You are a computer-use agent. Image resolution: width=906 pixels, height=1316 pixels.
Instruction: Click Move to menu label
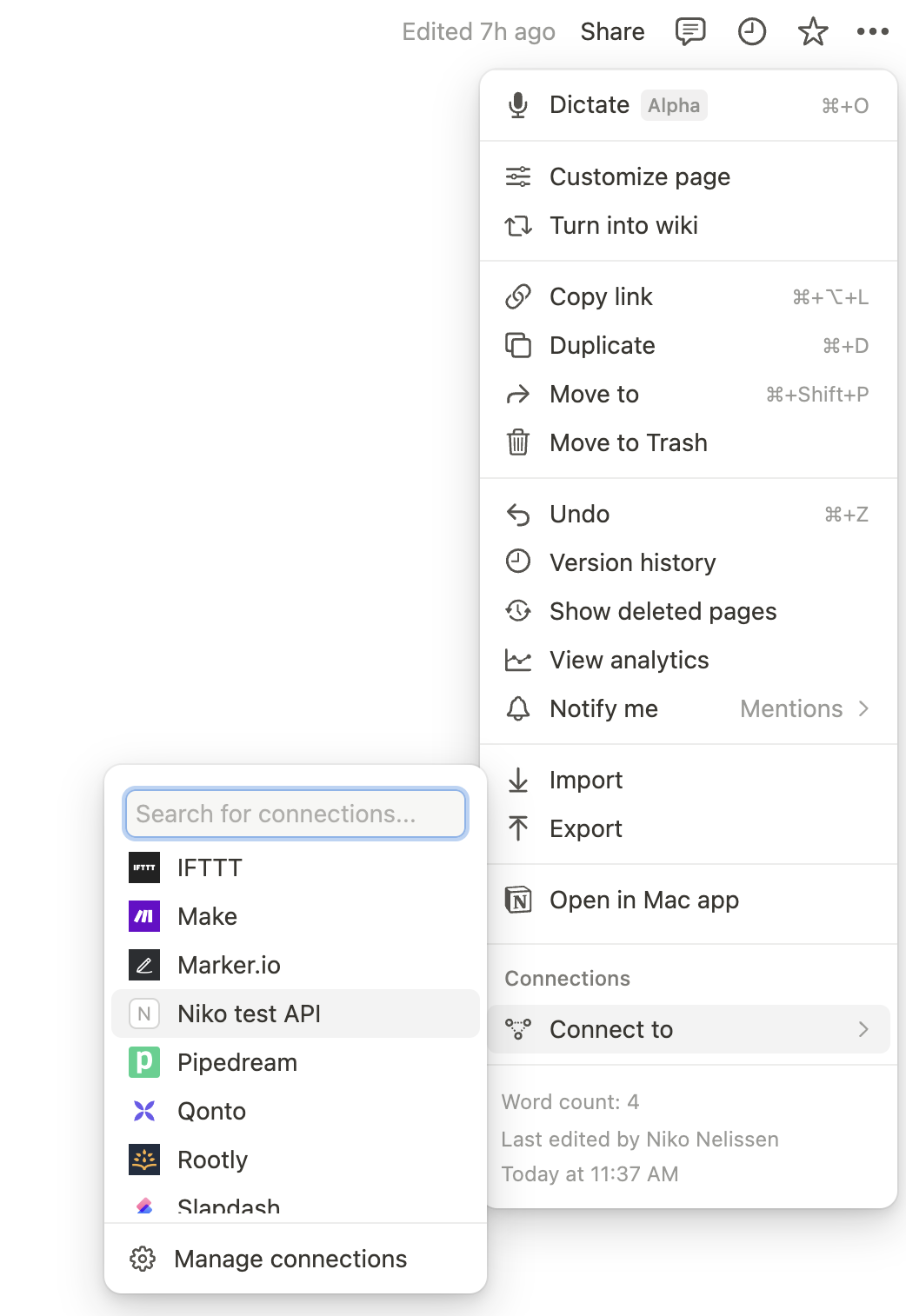[x=594, y=394]
